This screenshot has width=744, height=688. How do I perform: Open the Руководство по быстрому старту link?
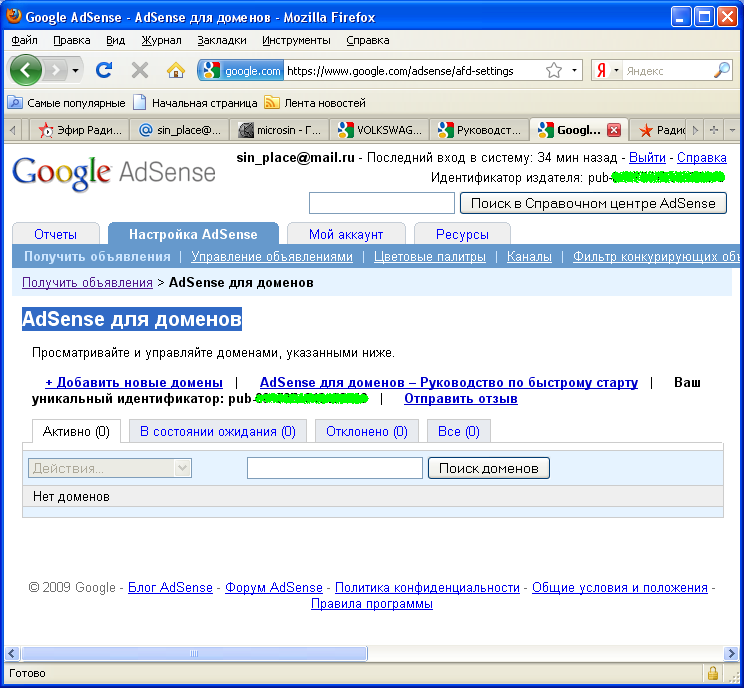[449, 382]
